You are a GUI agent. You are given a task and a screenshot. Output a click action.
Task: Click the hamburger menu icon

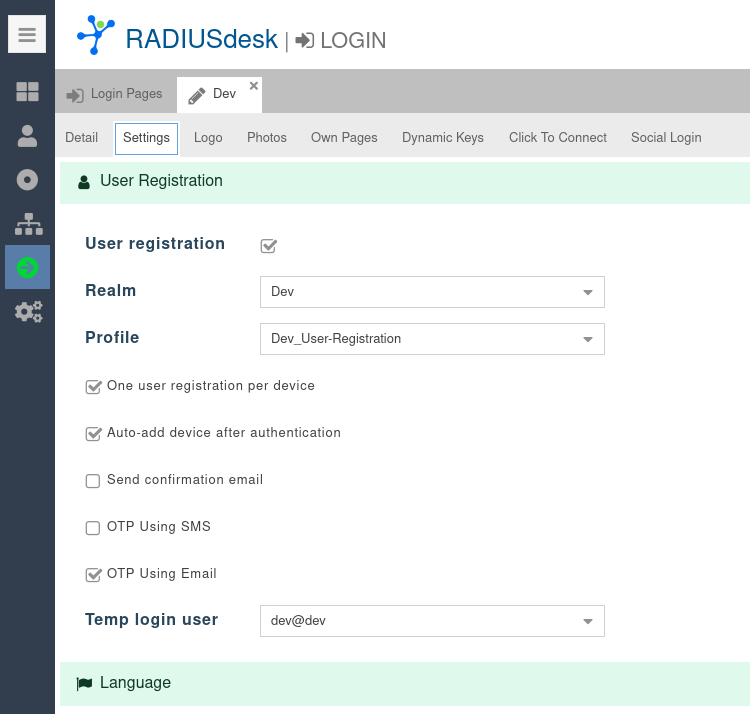(x=27, y=35)
